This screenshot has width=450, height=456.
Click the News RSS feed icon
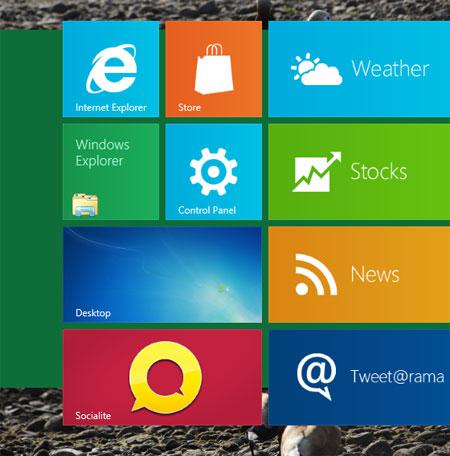tap(316, 274)
